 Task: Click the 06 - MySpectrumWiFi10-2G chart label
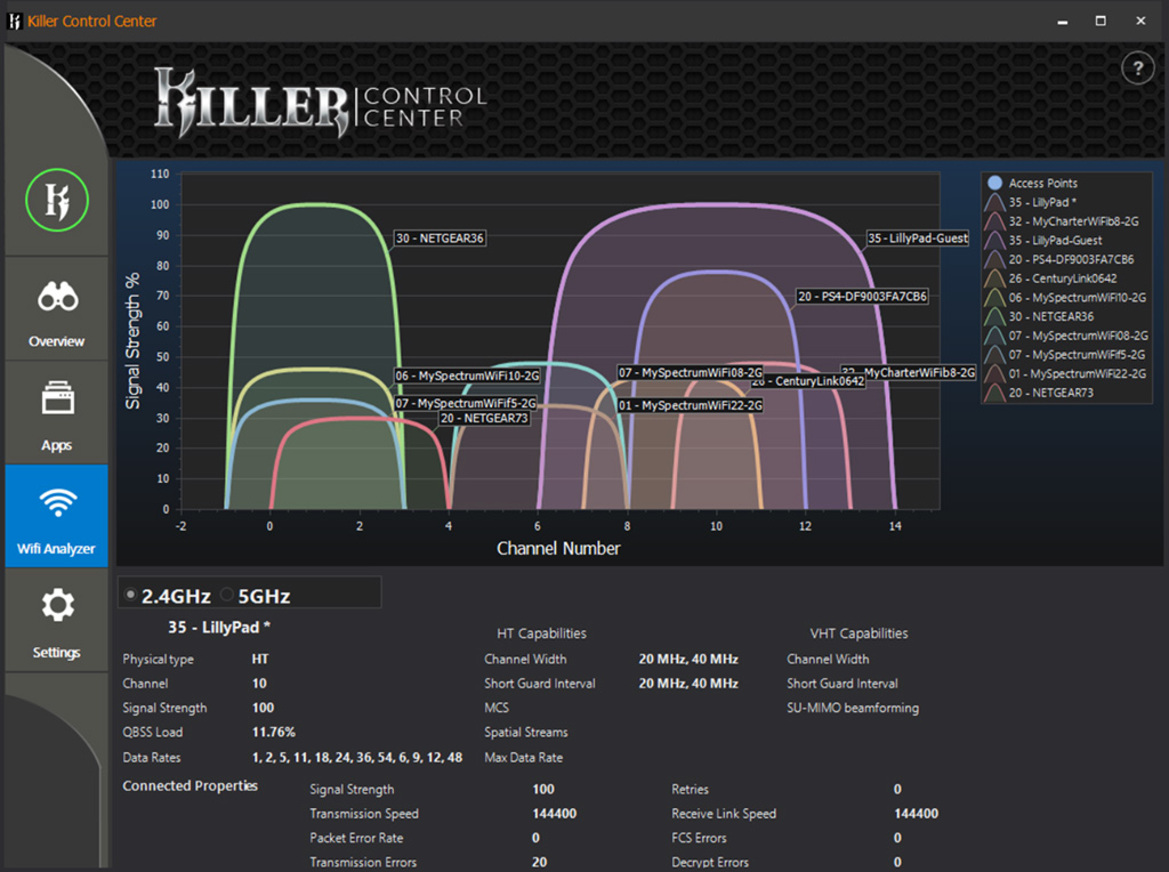click(467, 376)
